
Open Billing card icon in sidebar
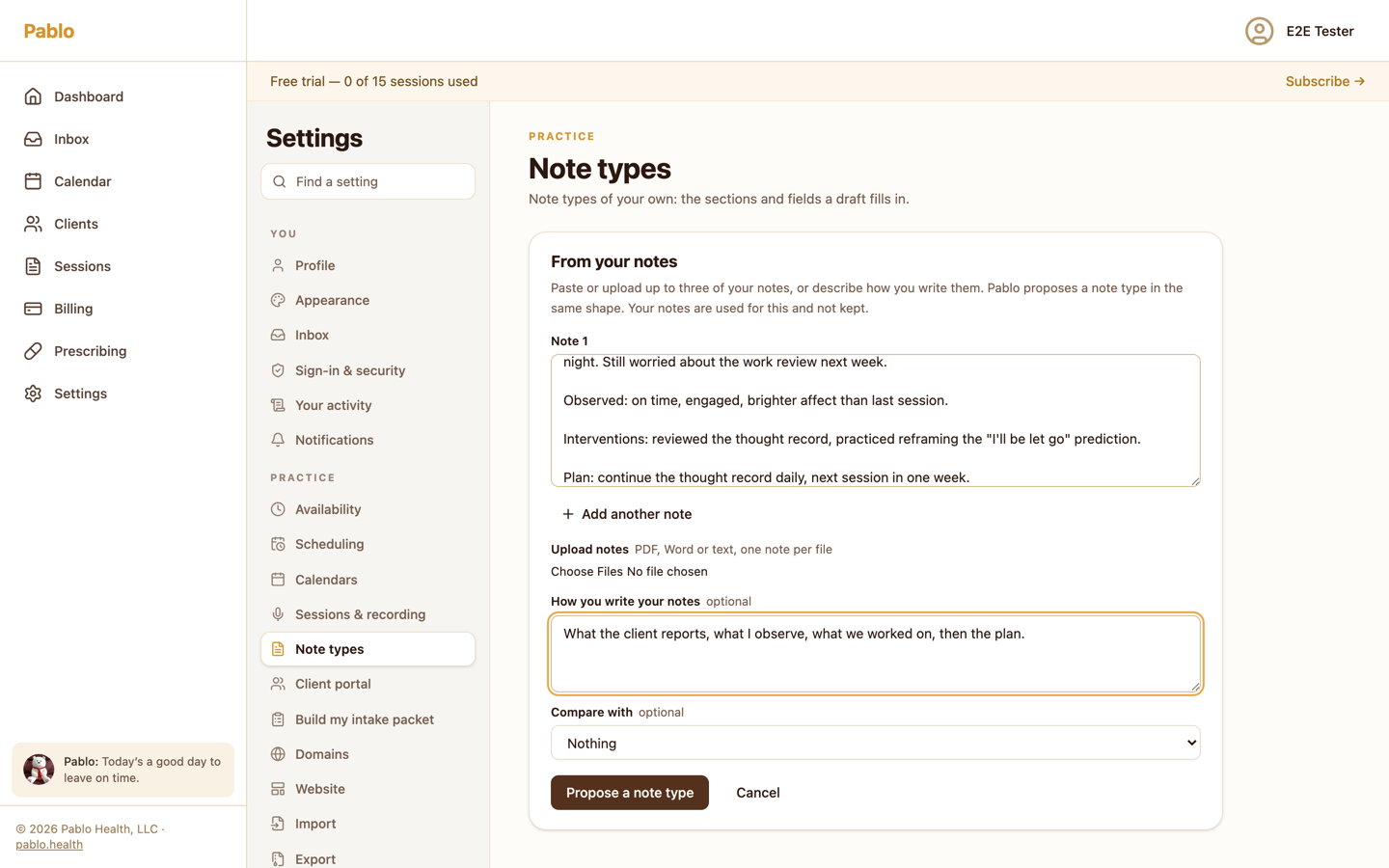click(x=33, y=309)
